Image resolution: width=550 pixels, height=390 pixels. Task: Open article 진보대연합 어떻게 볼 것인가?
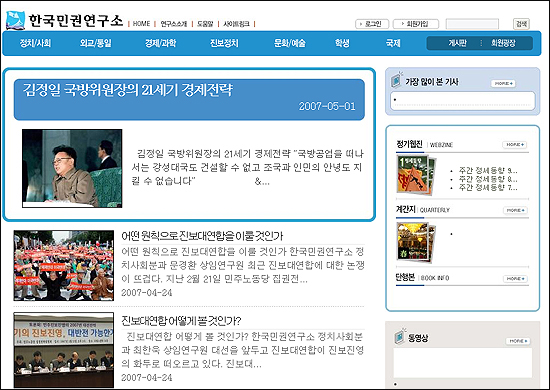pyautogui.click(x=181, y=321)
